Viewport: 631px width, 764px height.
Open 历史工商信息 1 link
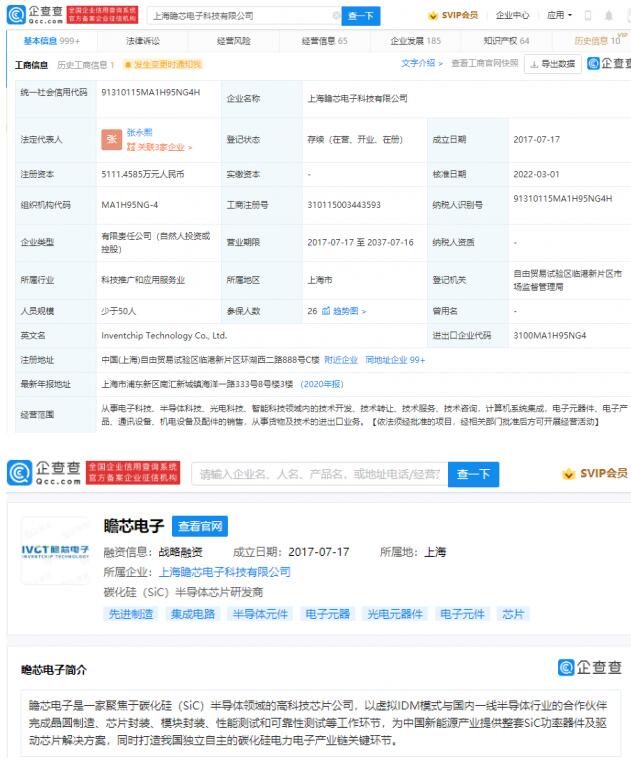(86, 65)
